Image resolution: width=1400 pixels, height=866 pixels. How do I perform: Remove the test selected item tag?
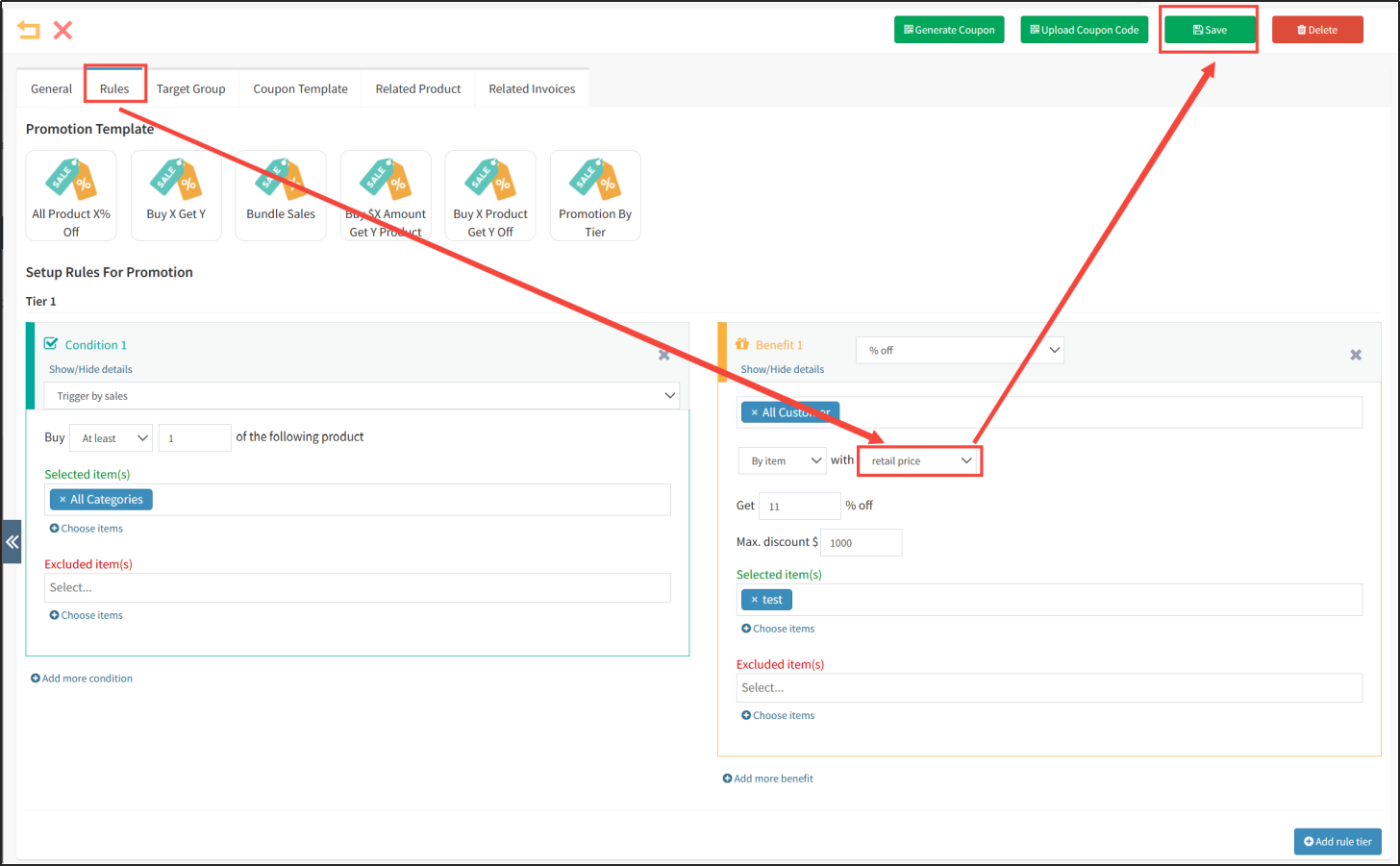[755, 600]
